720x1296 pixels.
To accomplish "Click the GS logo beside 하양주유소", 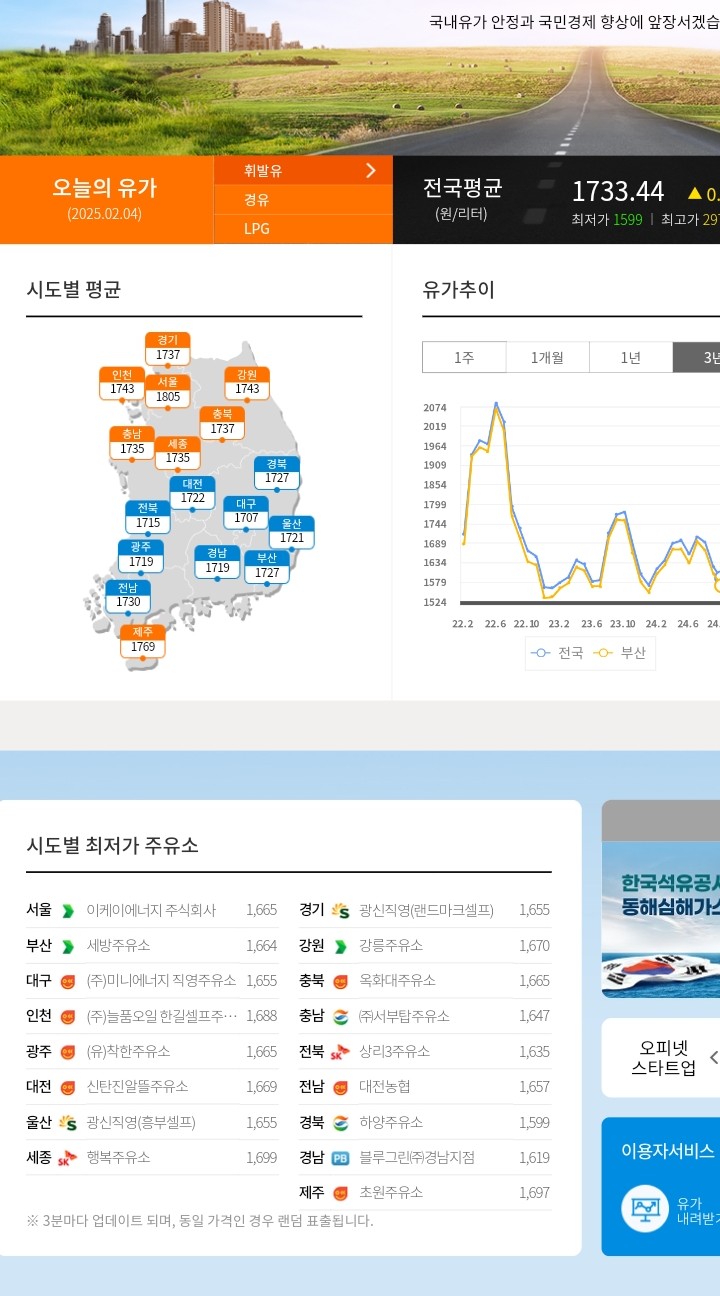I will [340, 1122].
